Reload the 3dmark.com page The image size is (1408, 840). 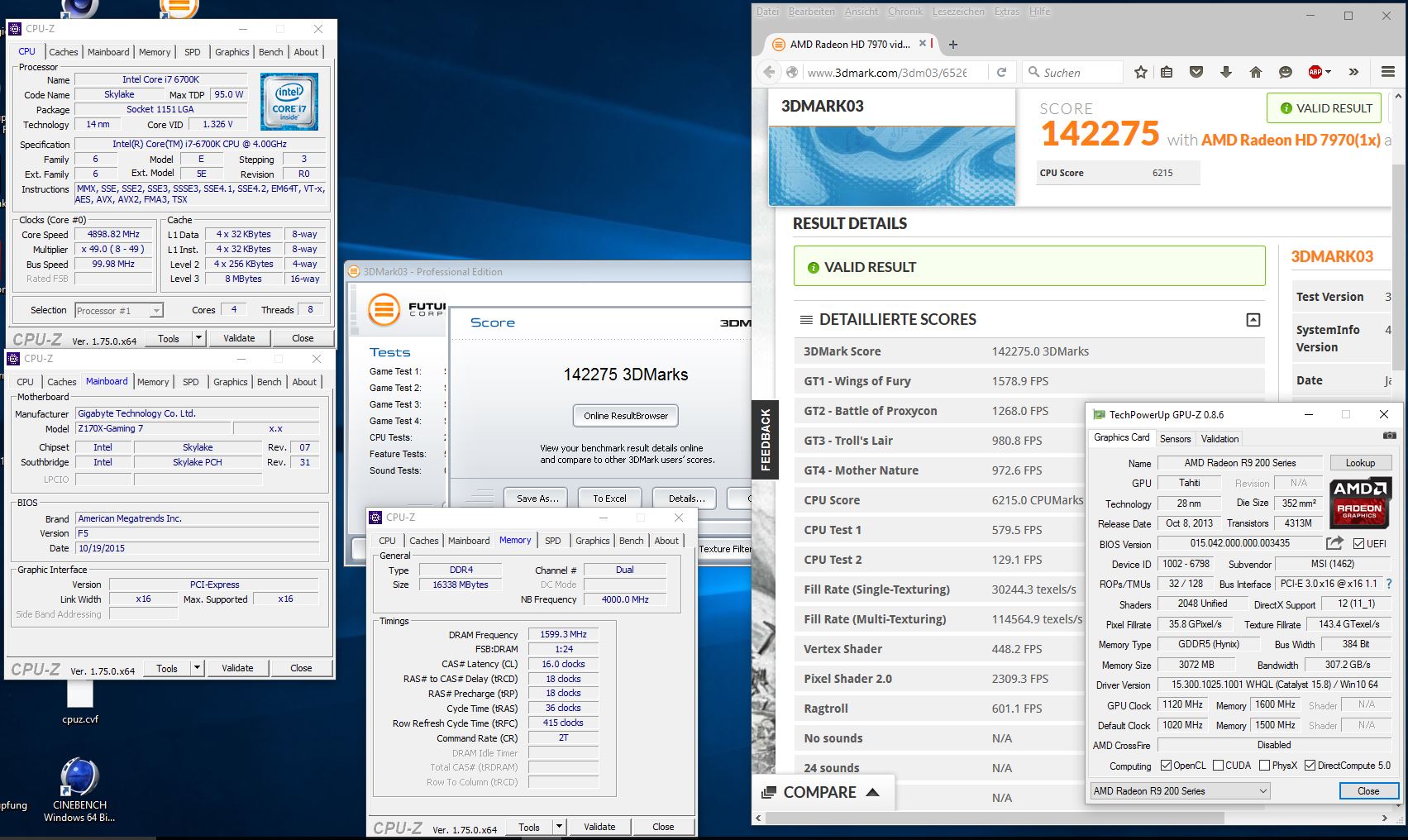point(1001,72)
